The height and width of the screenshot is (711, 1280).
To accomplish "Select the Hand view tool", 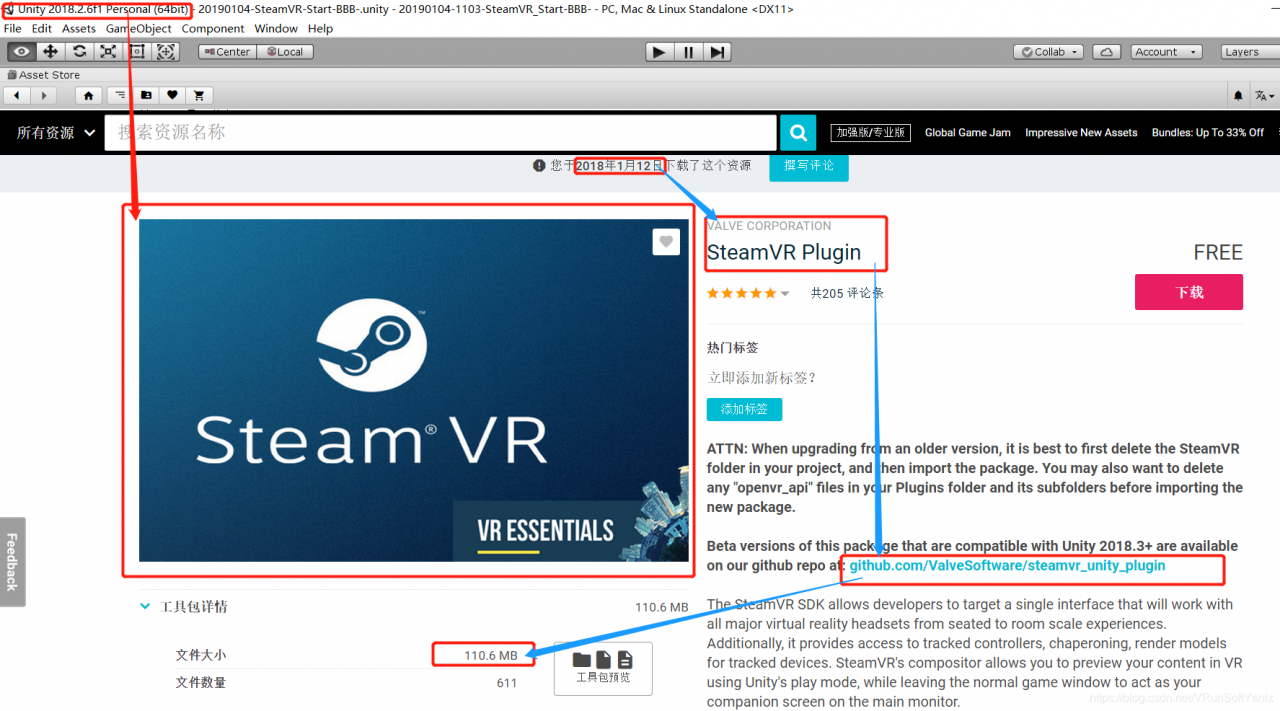I will coord(22,52).
